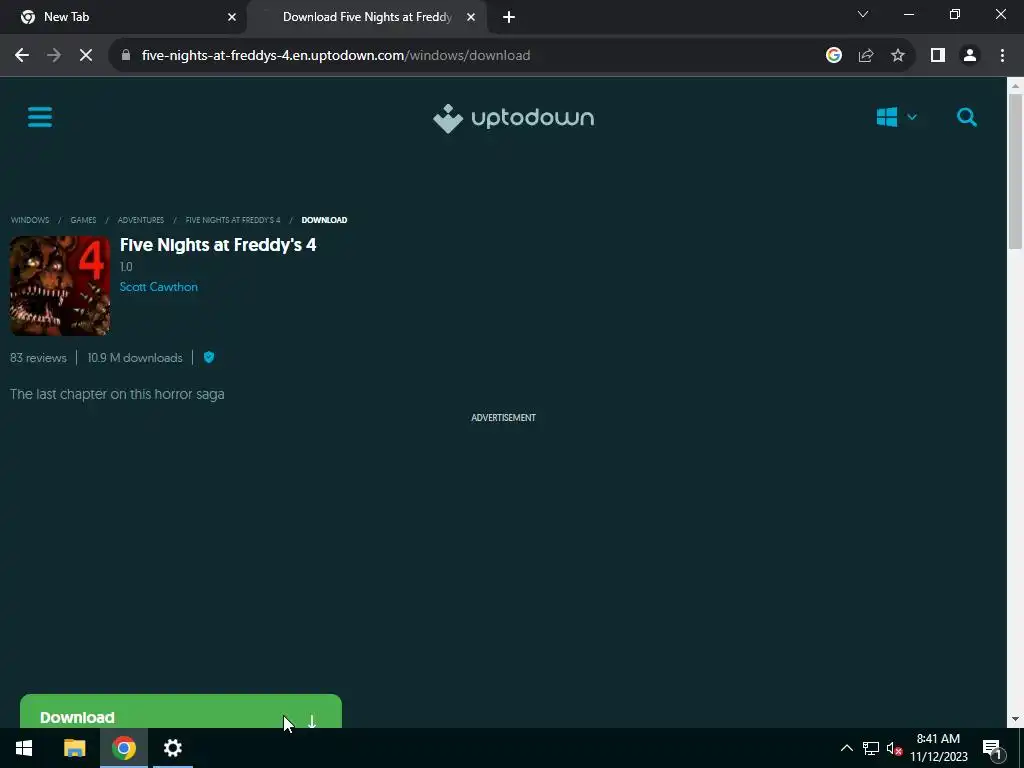1024x768 pixels.
Task: Select the Download Five Nights at Freddy tab
Action: [x=367, y=17]
